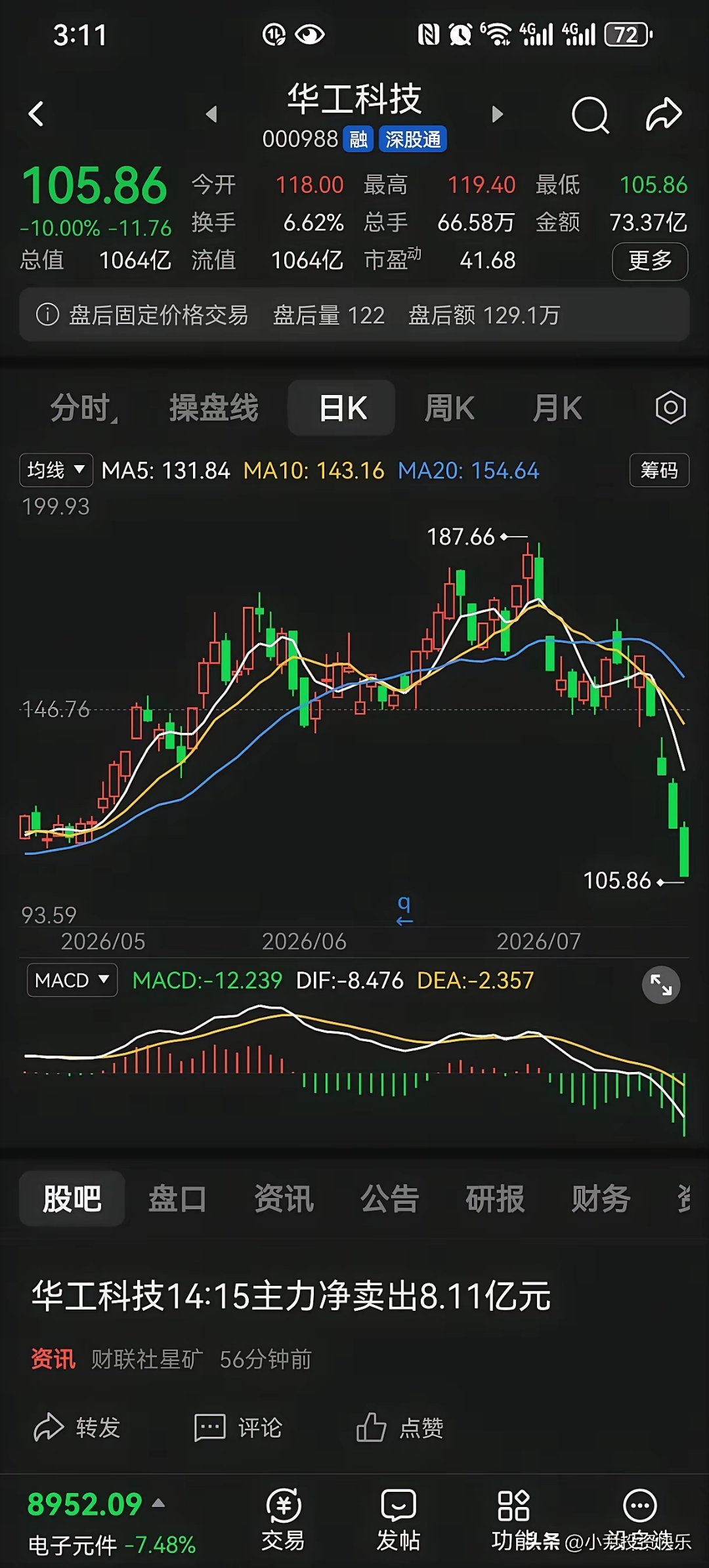Image resolution: width=709 pixels, height=1568 pixels.
Task: Tap NFC icon in status bar
Action: (429, 34)
